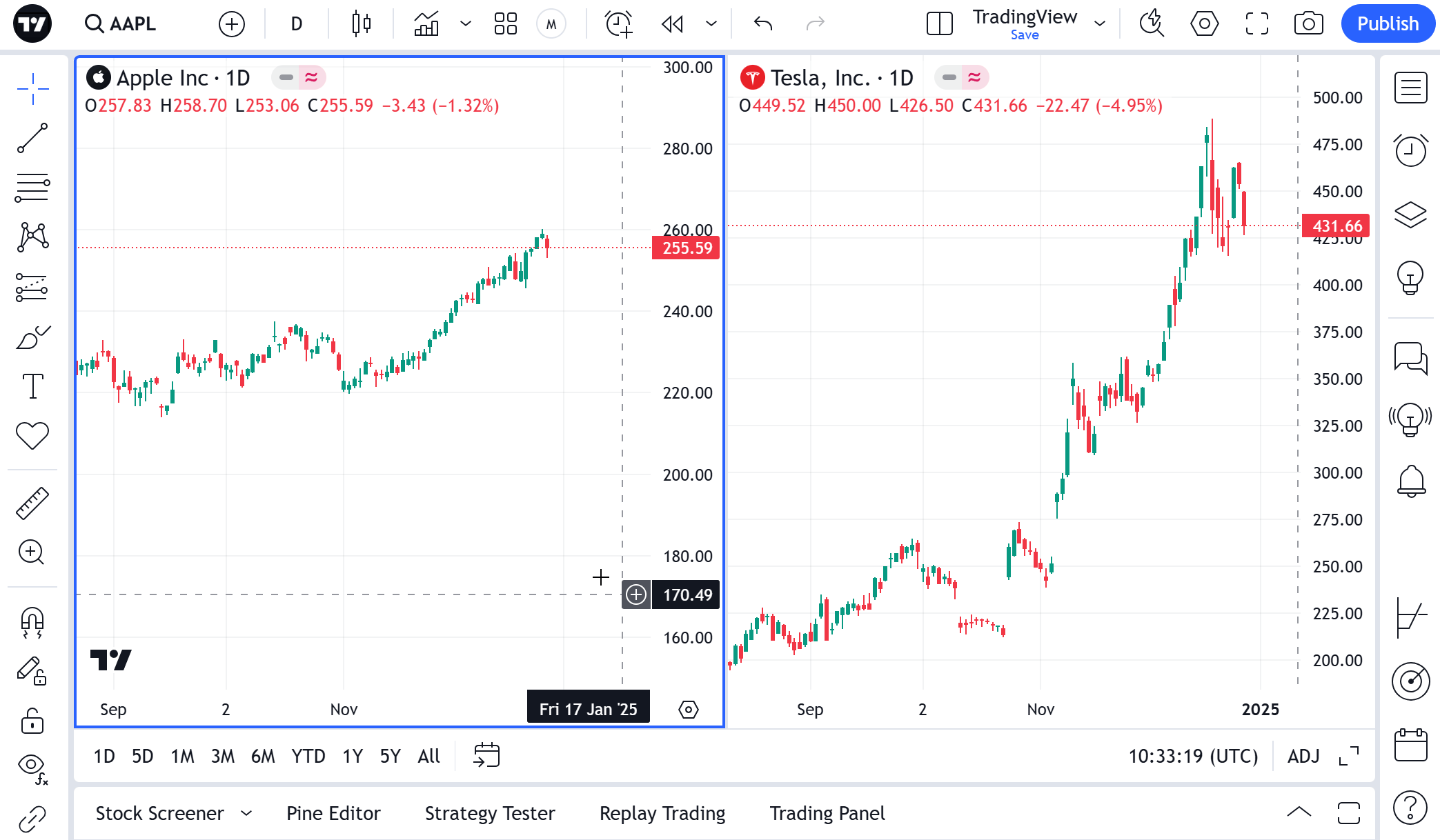Take a chart snapshot with camera
This screenshot has width=1440, height=840.
pos(1308,24)
